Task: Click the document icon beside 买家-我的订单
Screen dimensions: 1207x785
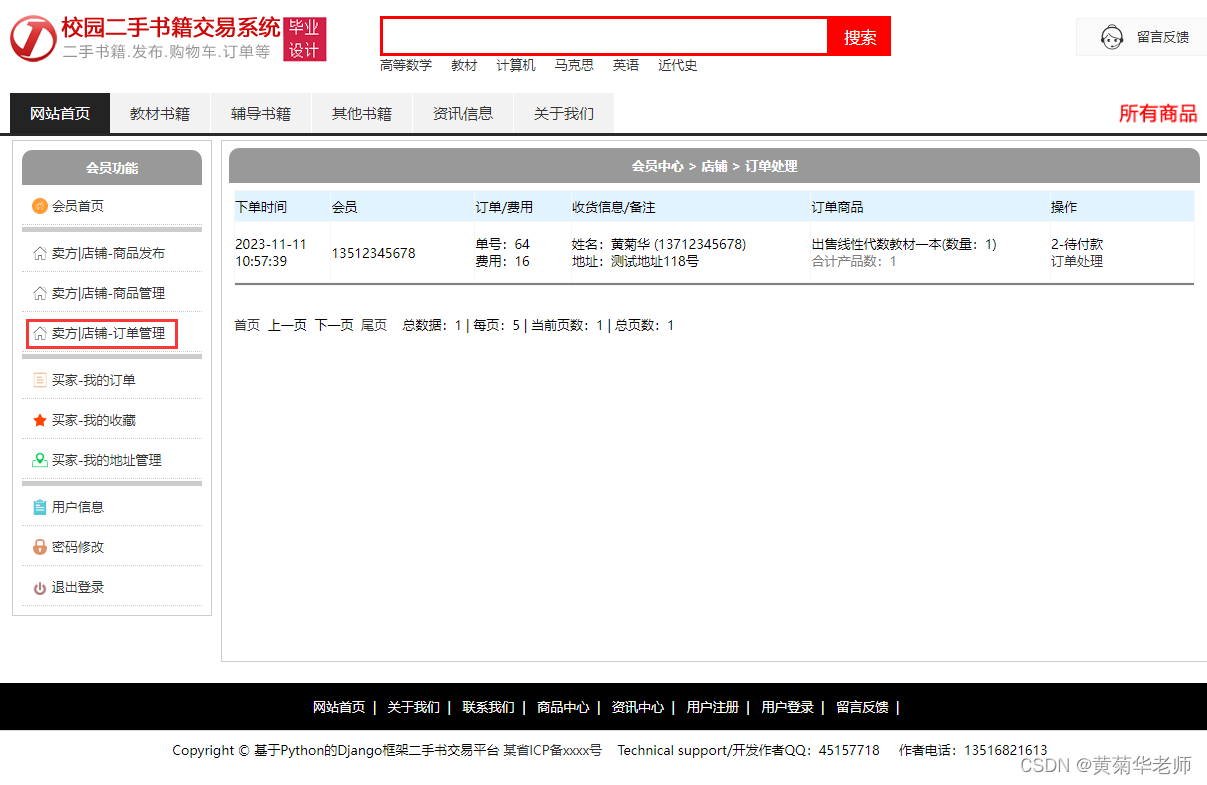Action: [x=40, y=380]
